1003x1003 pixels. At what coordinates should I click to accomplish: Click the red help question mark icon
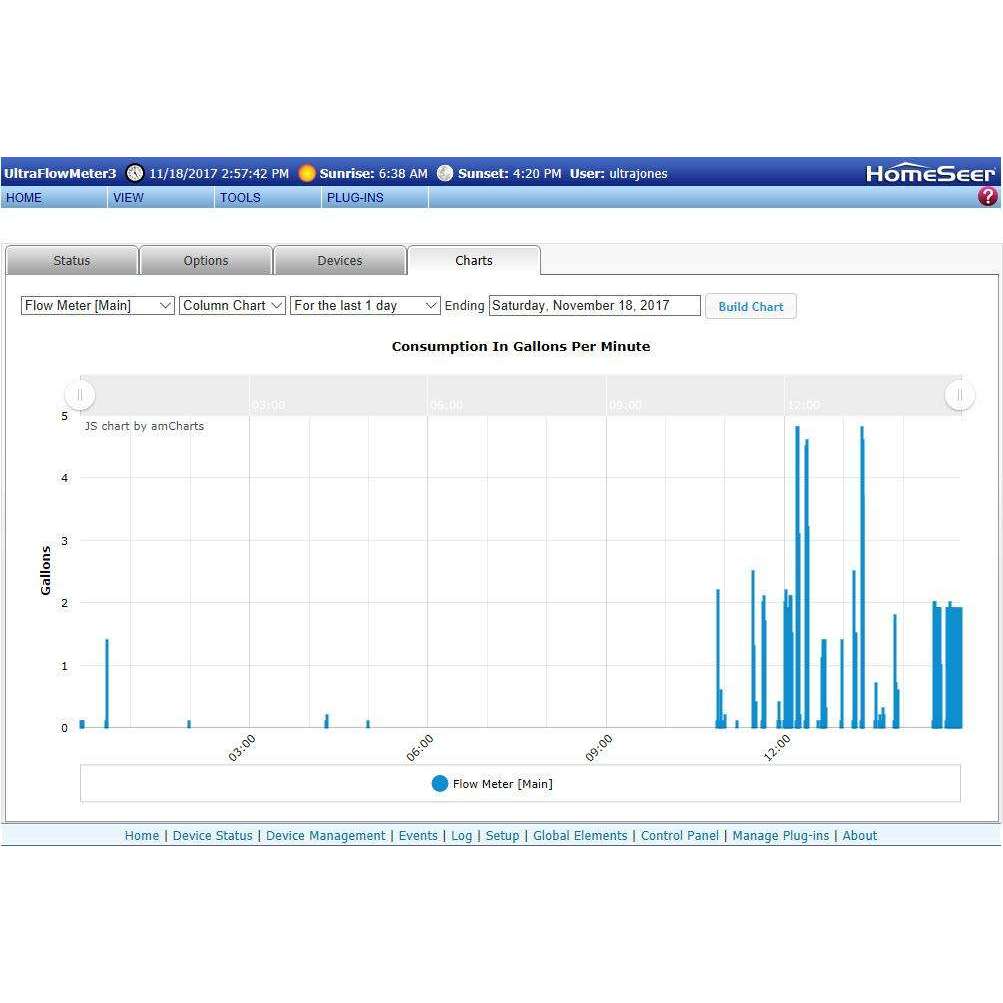tap(987, 197)
